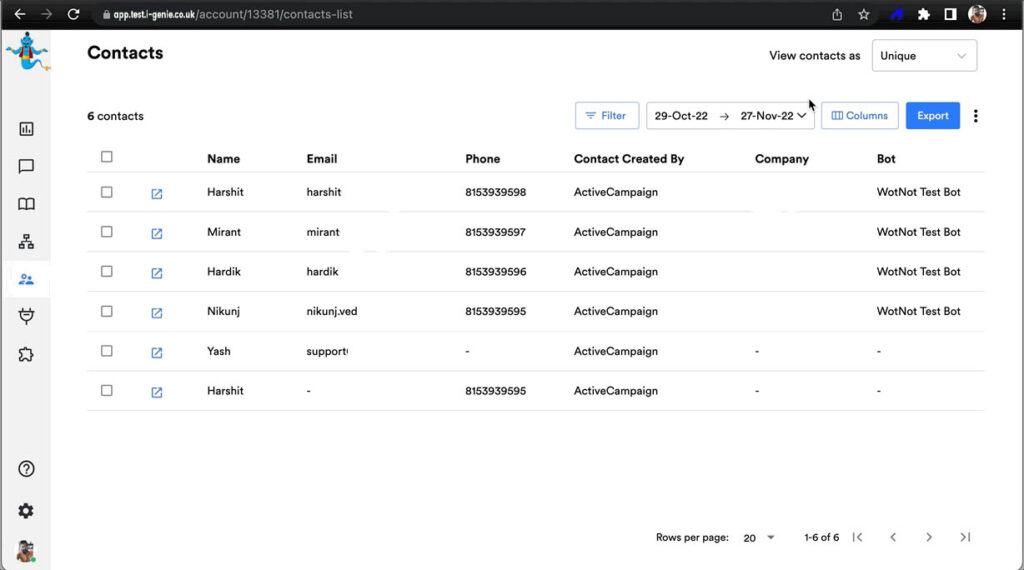The width and height of the screenshot is (1024, 570).
Task: Open the puzzle-piece add-ons icon in sidebar
Action: click(x=26, y=354)
